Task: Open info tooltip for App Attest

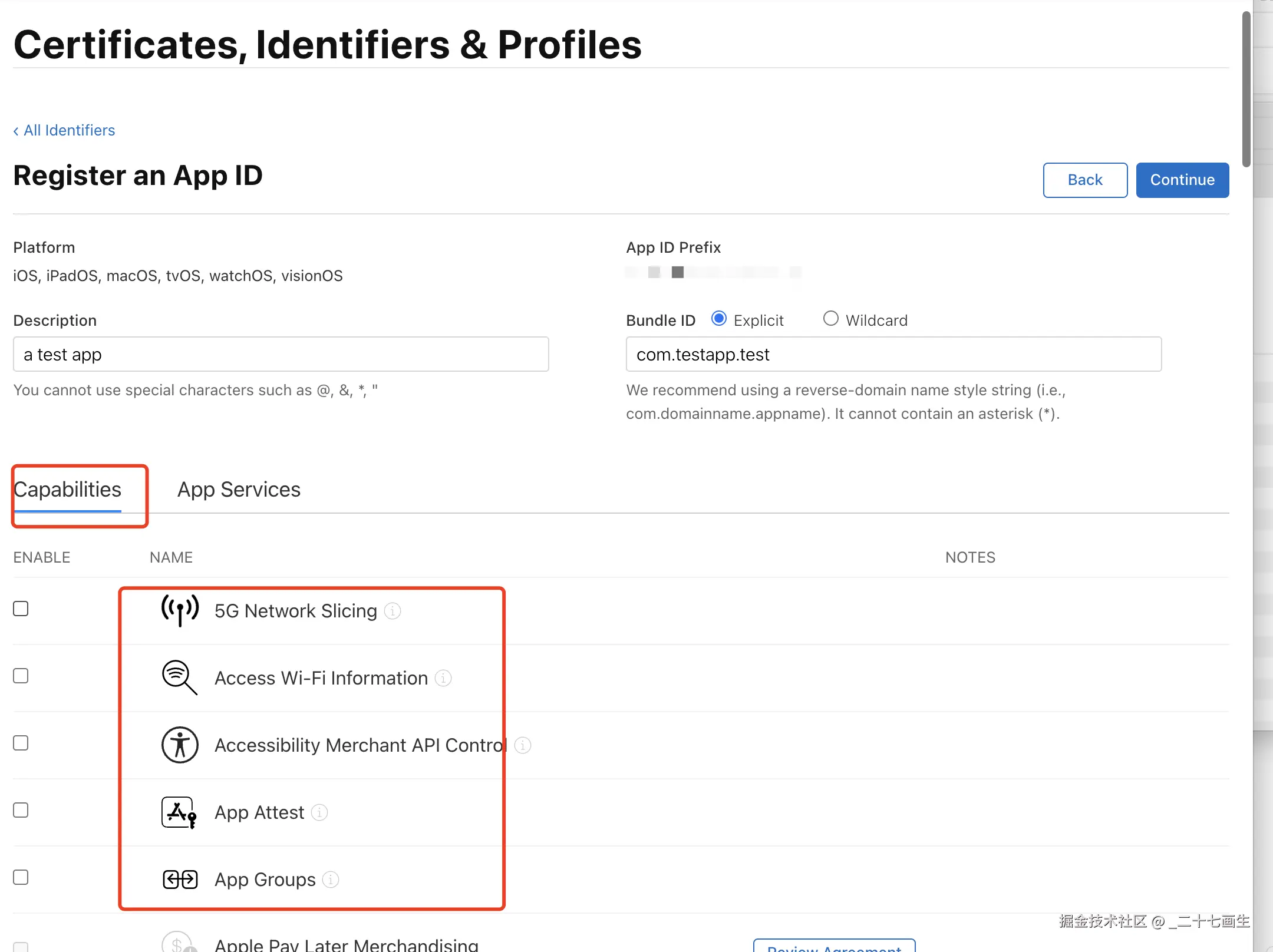Action: tap(319, 812)
